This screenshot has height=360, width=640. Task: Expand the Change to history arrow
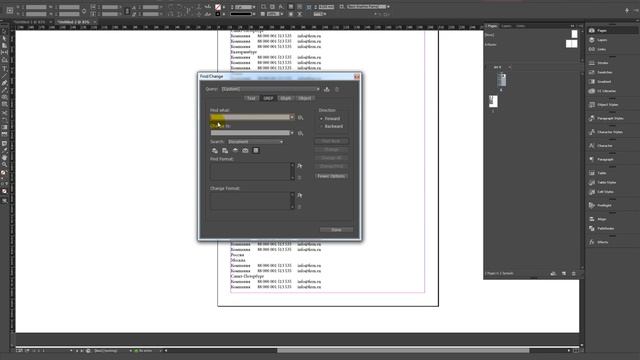click(x=292, y=133)
